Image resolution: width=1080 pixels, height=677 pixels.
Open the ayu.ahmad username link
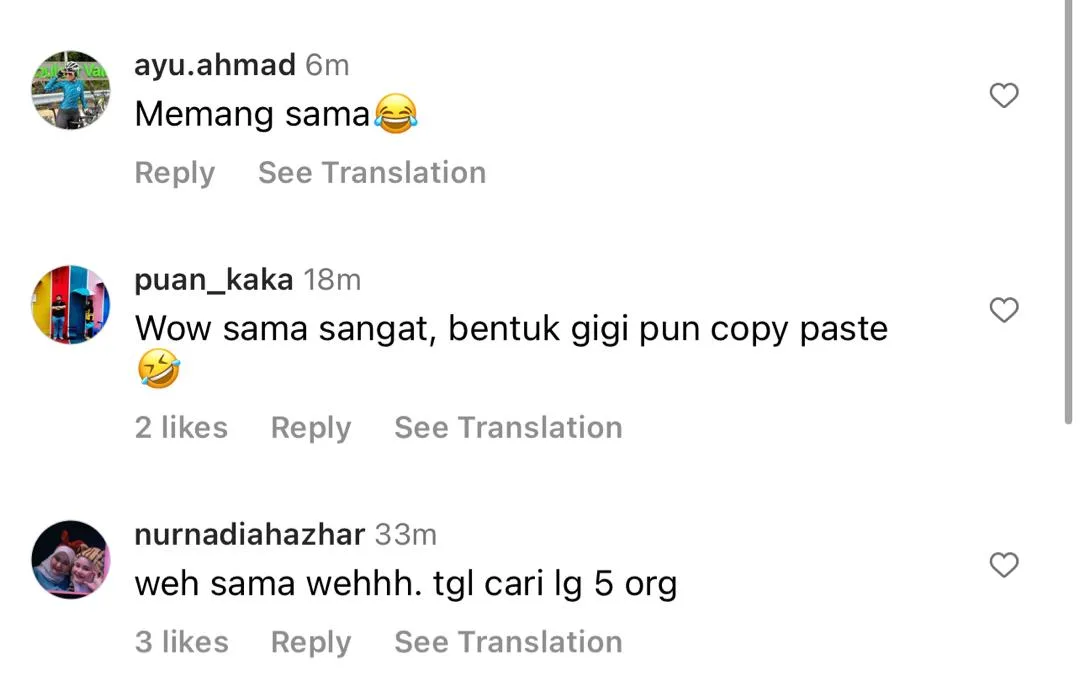215,66
